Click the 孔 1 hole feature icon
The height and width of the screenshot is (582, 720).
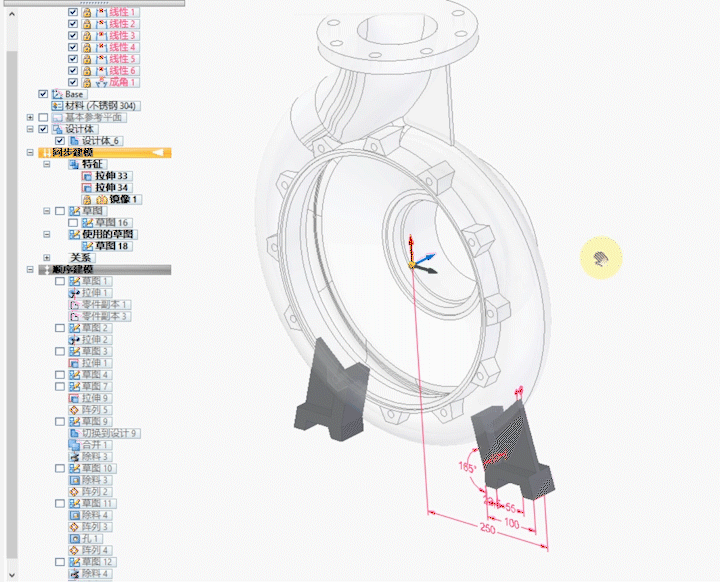point(74,538)
